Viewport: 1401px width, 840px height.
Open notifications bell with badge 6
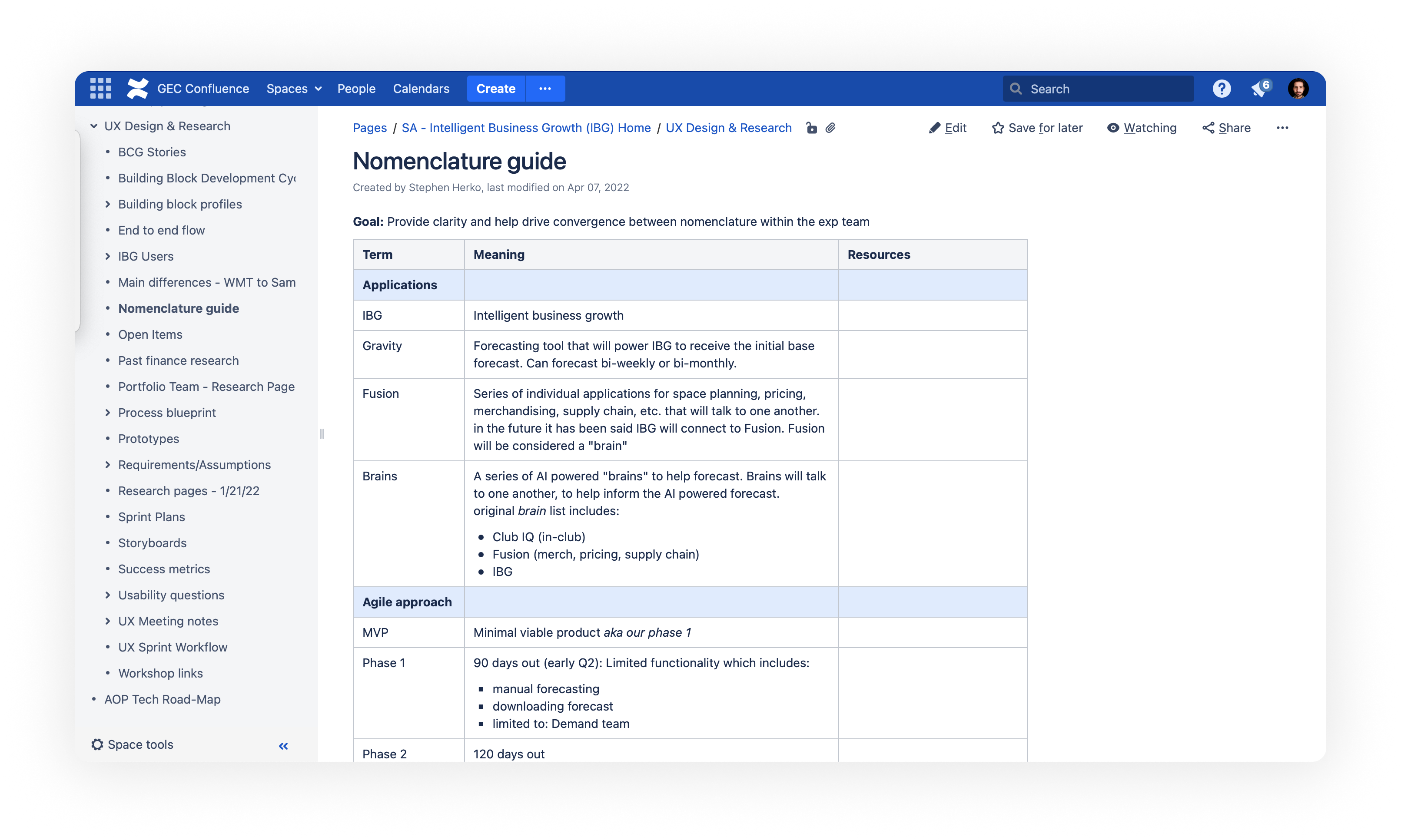(1261, 88)
